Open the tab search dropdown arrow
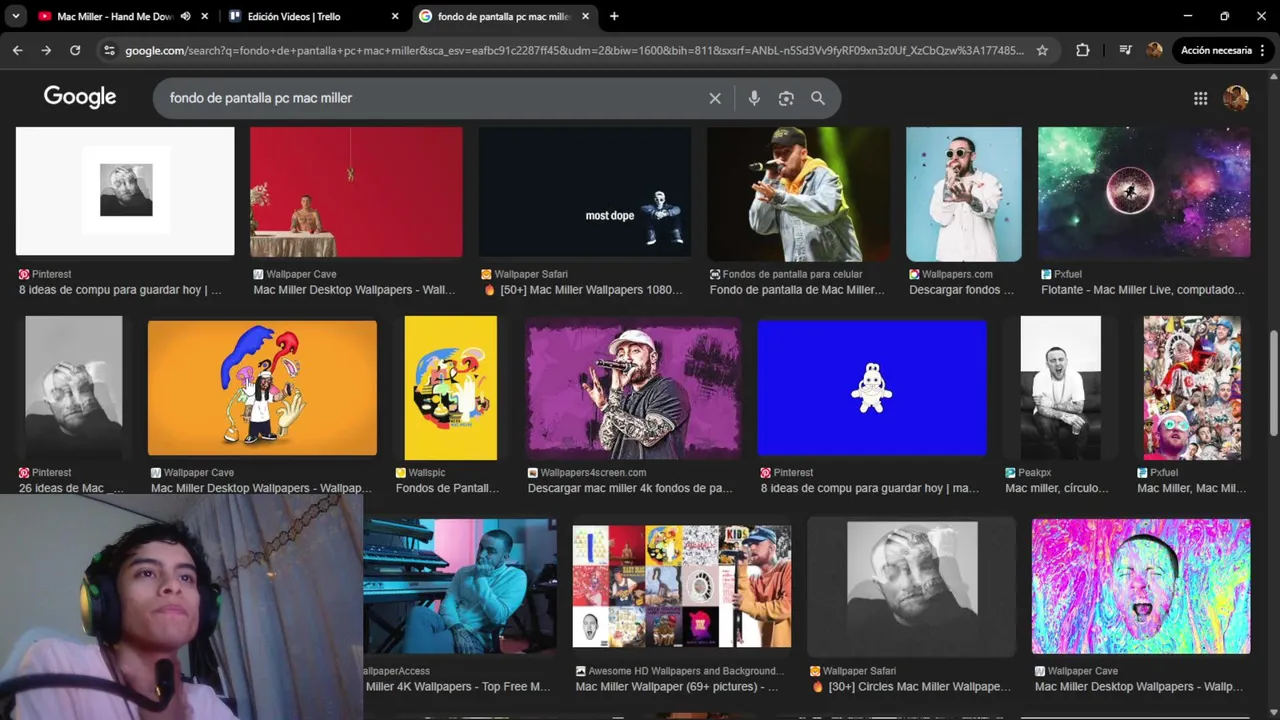Viewport: 1280px width, 720px height. click(x=16, y=16)
